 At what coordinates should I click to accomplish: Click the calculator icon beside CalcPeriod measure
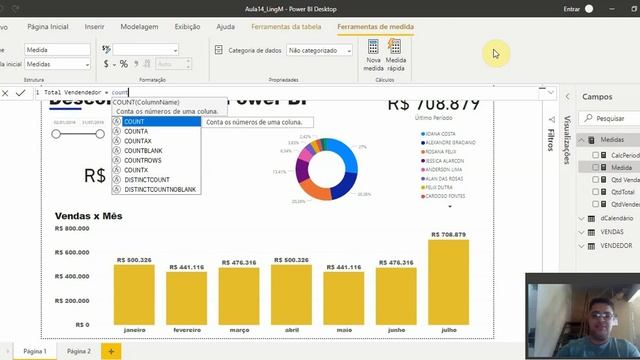click(604, 155)
